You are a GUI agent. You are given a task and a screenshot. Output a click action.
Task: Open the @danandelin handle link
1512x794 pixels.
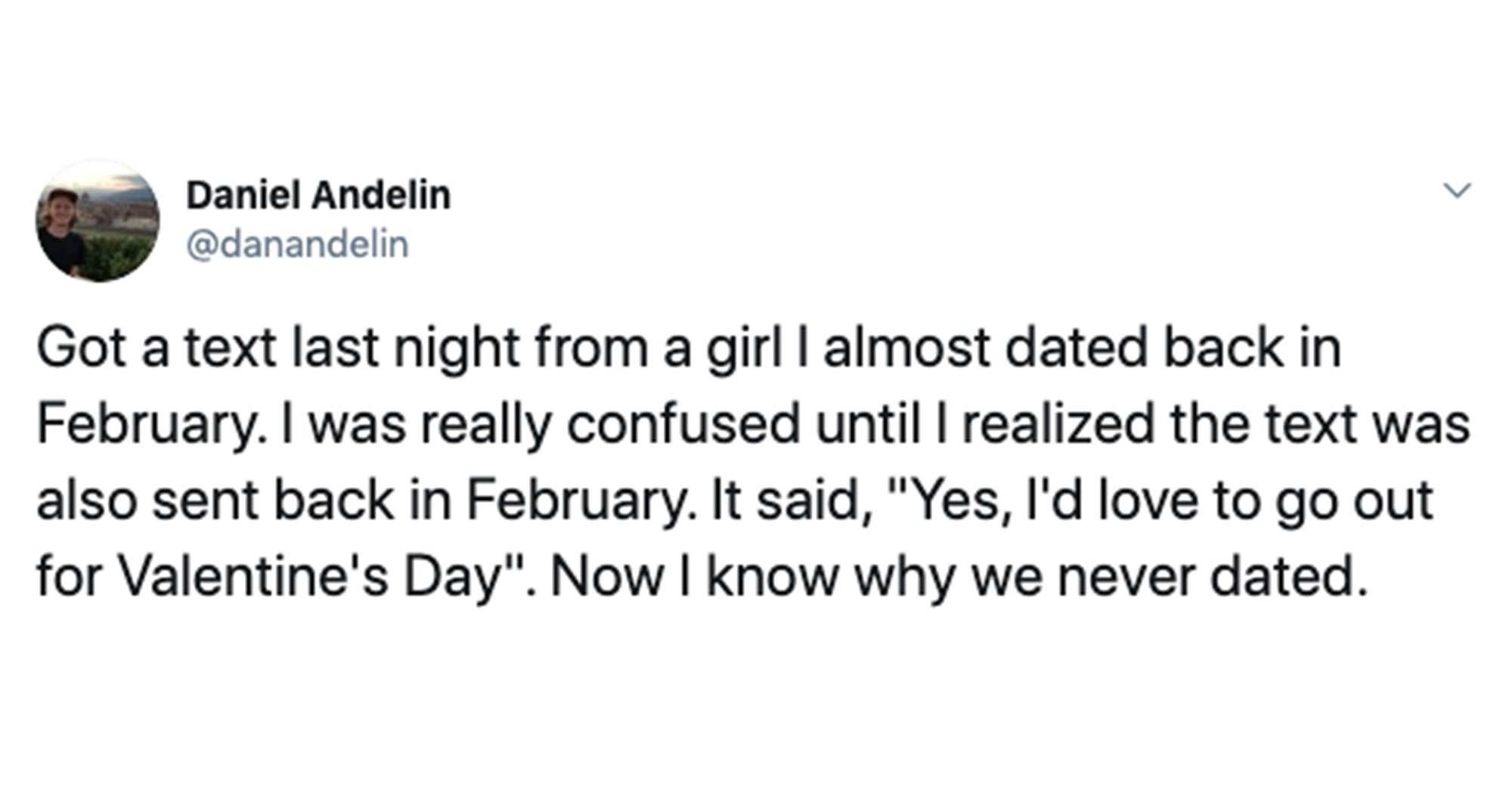pyautogui.click(x=297, y=244)
